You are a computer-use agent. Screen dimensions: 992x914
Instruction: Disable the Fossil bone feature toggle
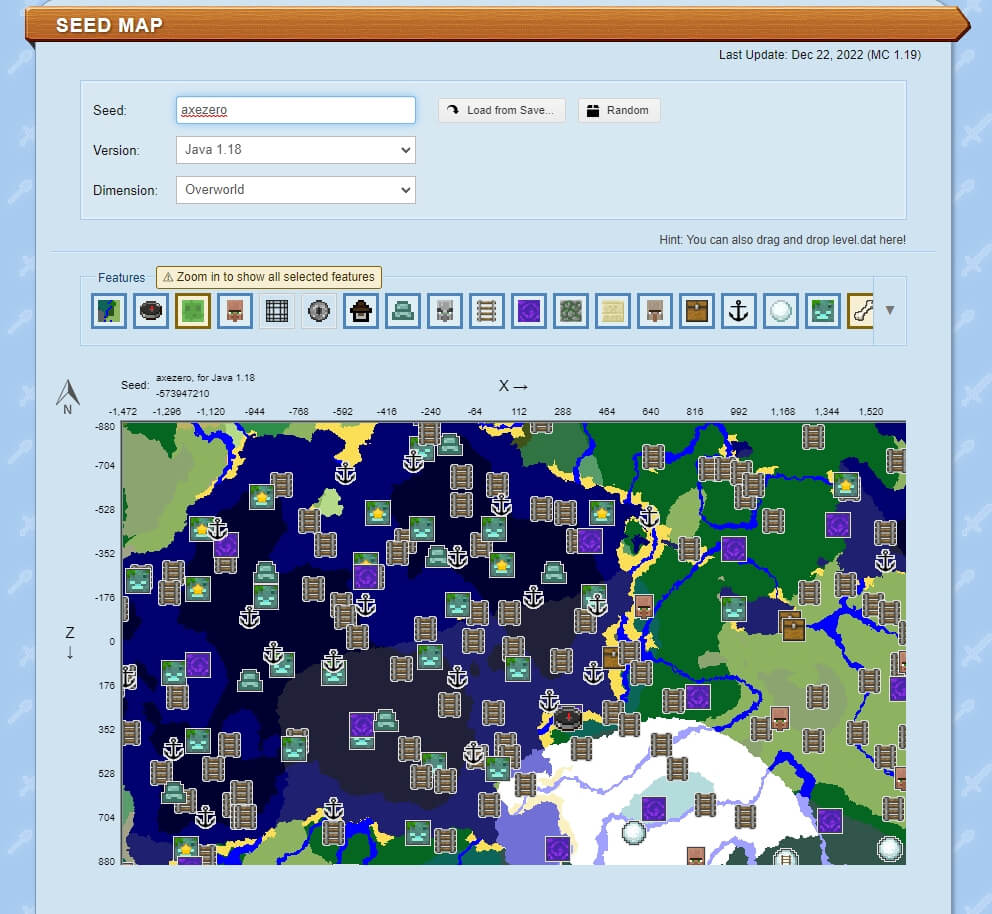point(861,311)
